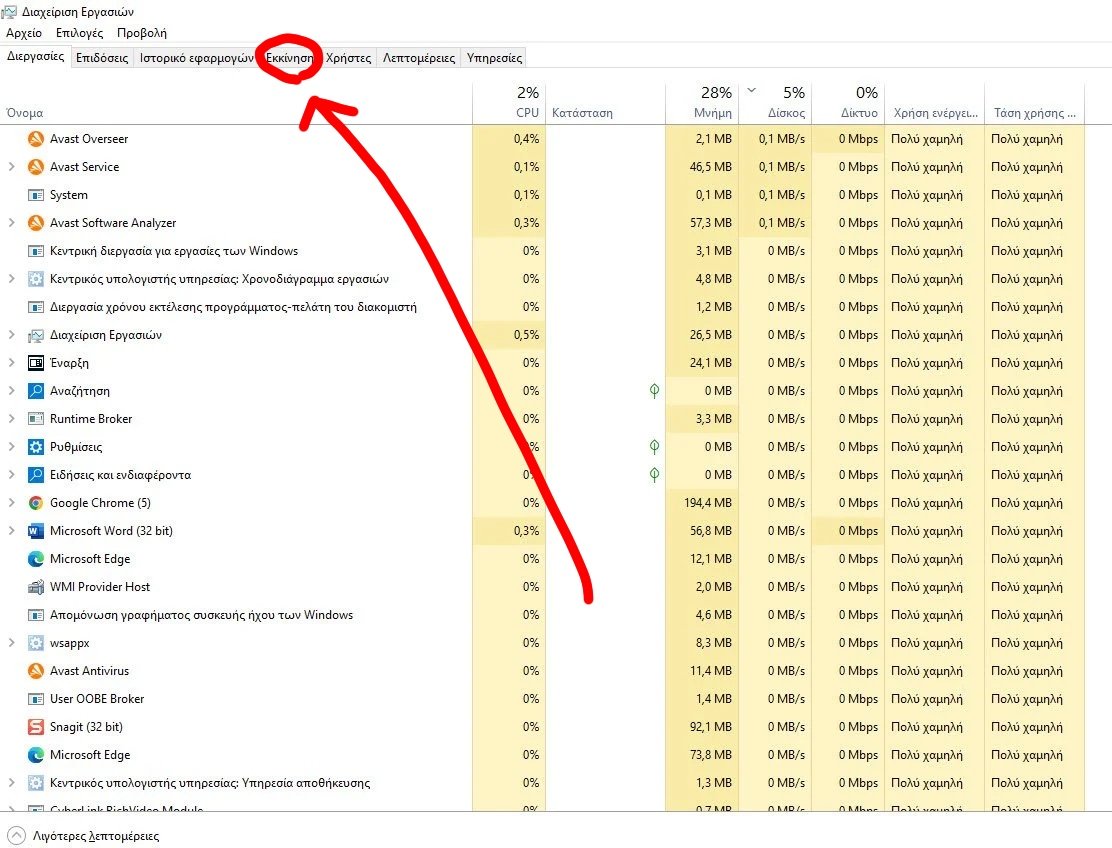This screenshot has height=848, width=1112.
Task: Click the suspended leaf icon on Αναζήτηση row
Action: pos(655,391)
